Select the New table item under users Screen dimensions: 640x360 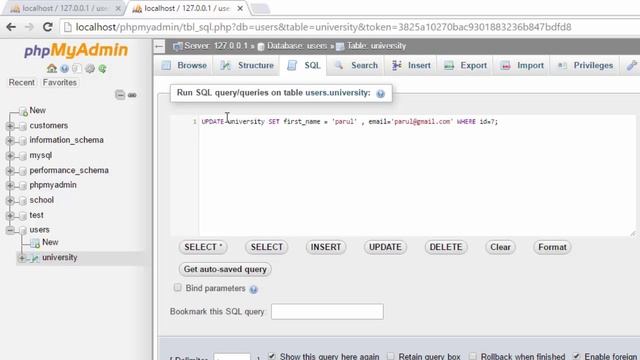pos(50,242)
